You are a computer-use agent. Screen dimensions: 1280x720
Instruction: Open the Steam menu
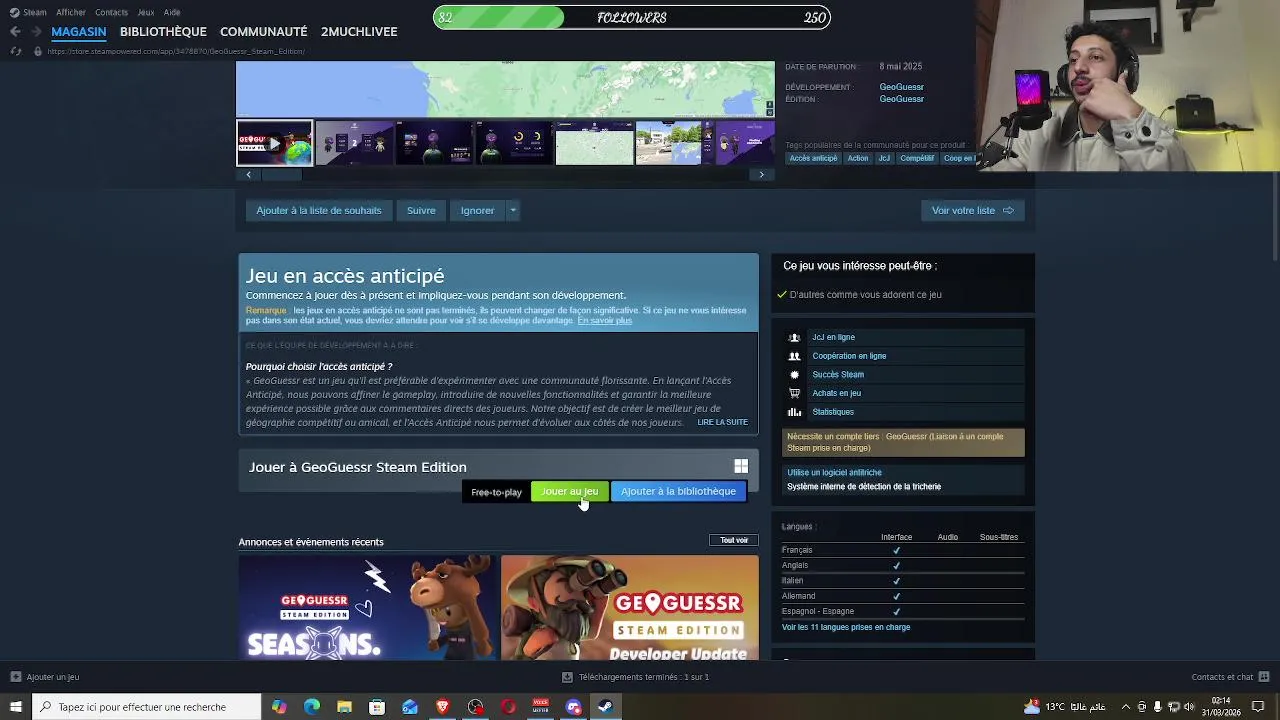click(28, 12)
